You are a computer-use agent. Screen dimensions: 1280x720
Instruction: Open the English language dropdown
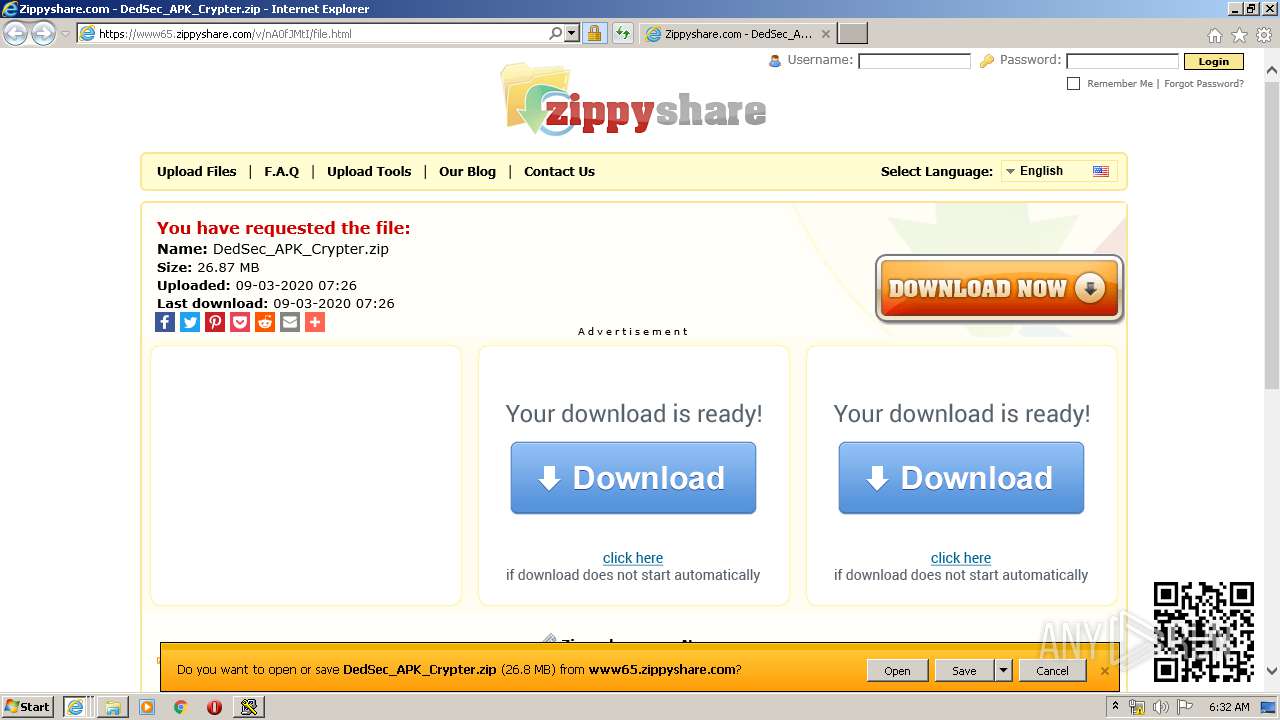pos(1058,171)
